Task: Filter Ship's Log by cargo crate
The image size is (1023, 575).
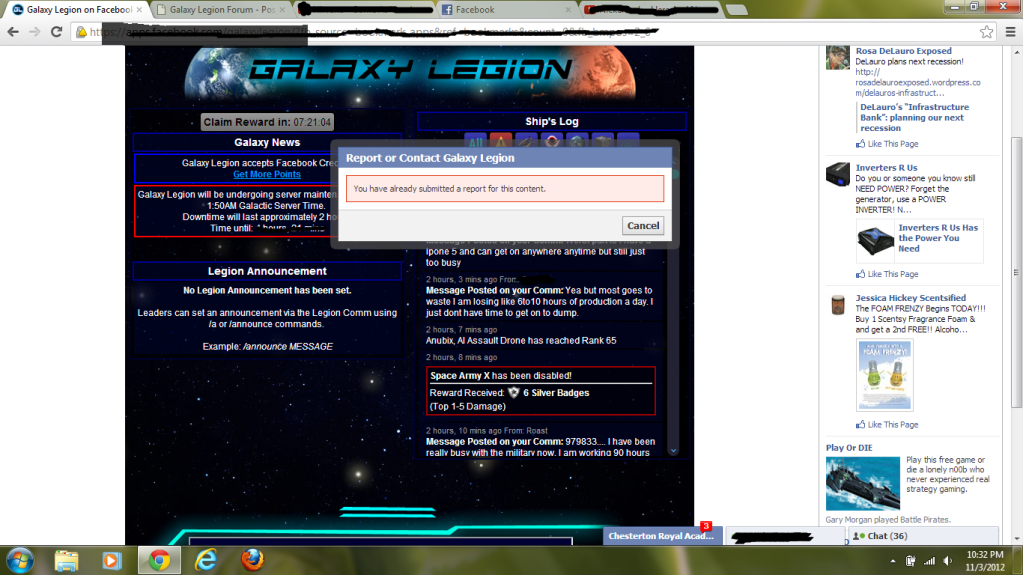Action: 602,141
